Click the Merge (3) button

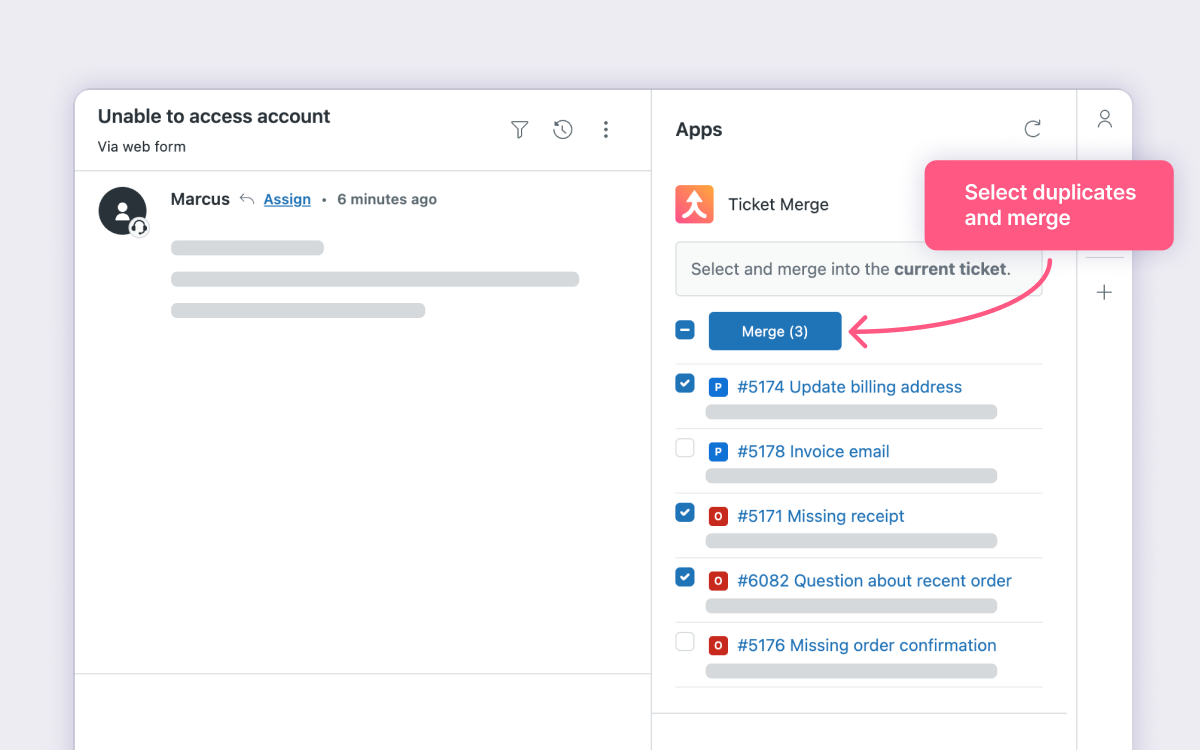tap(775, 331)
